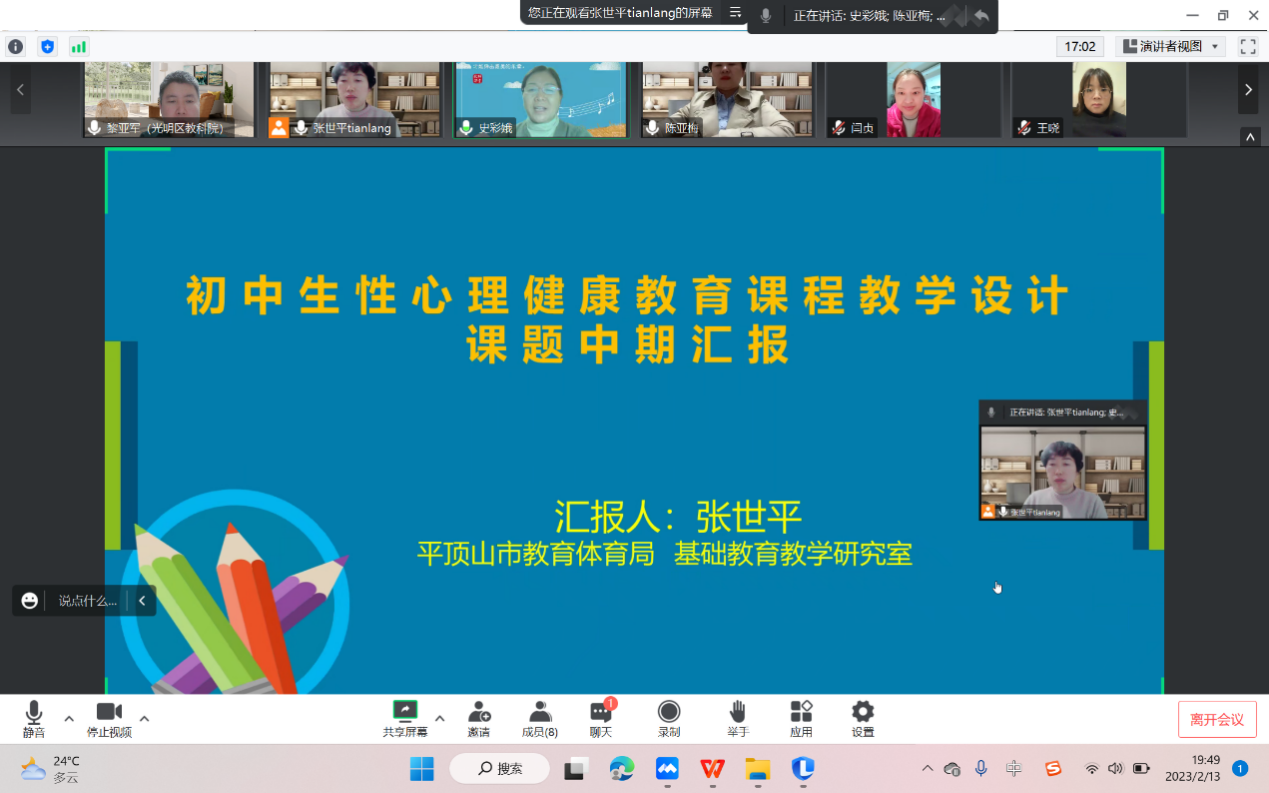Open the 应用 apps panel
Image resolution: width=1269 pixels, height=793 pixels.
point(801,718)
